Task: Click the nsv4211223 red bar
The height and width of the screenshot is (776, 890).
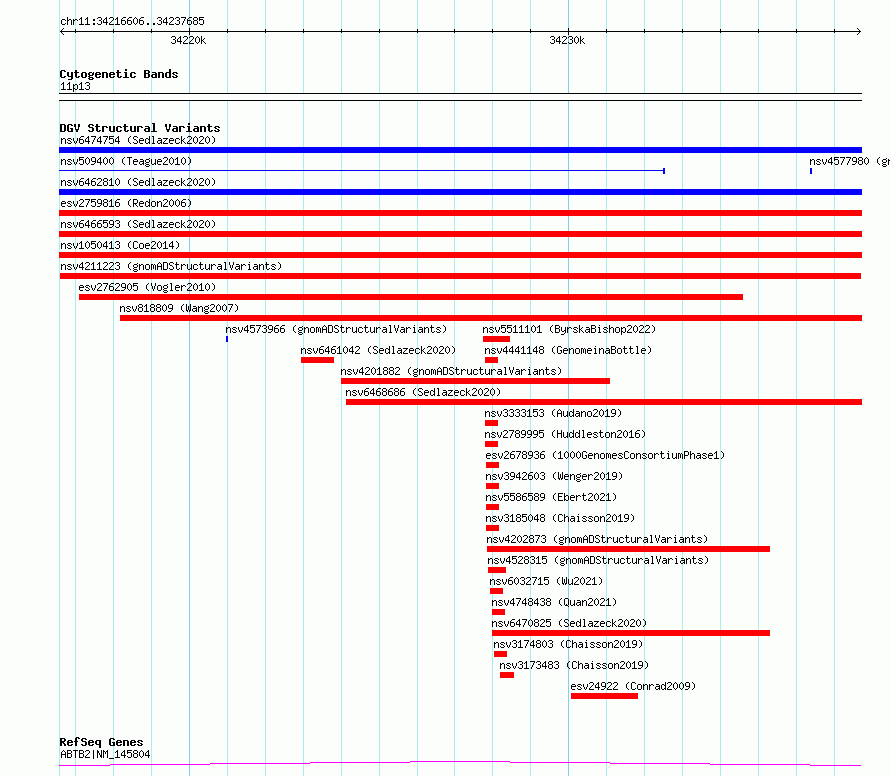Action: (460, 276)
